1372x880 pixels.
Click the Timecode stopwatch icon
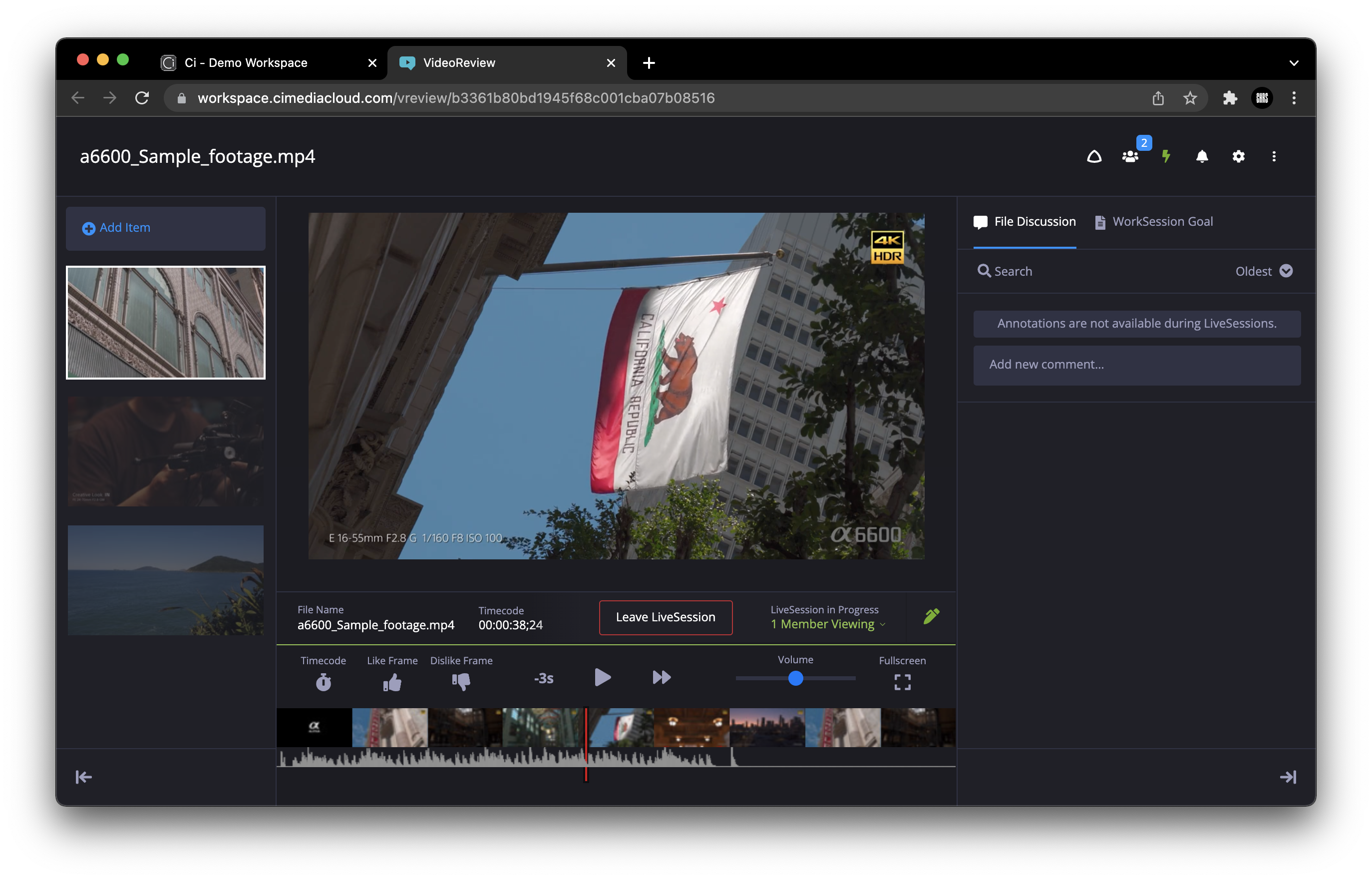(324, 682)
